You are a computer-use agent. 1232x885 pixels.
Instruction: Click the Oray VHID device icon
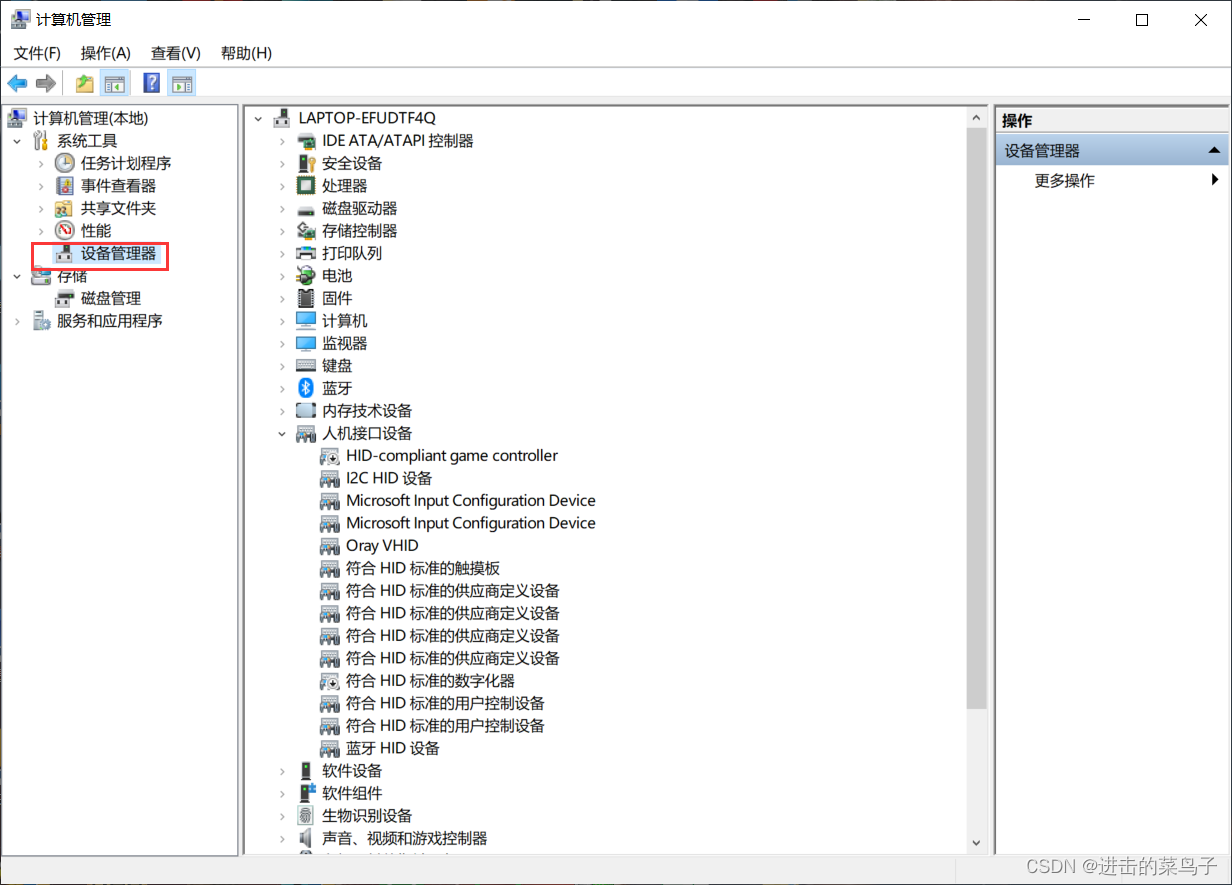click(x=329, y=546)
